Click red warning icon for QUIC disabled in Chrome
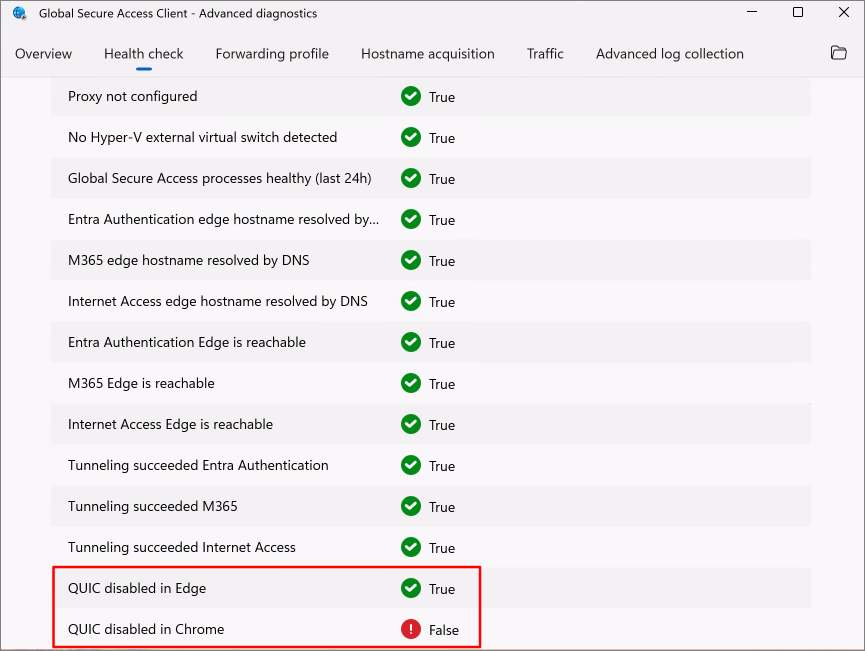 pos(410,629)
